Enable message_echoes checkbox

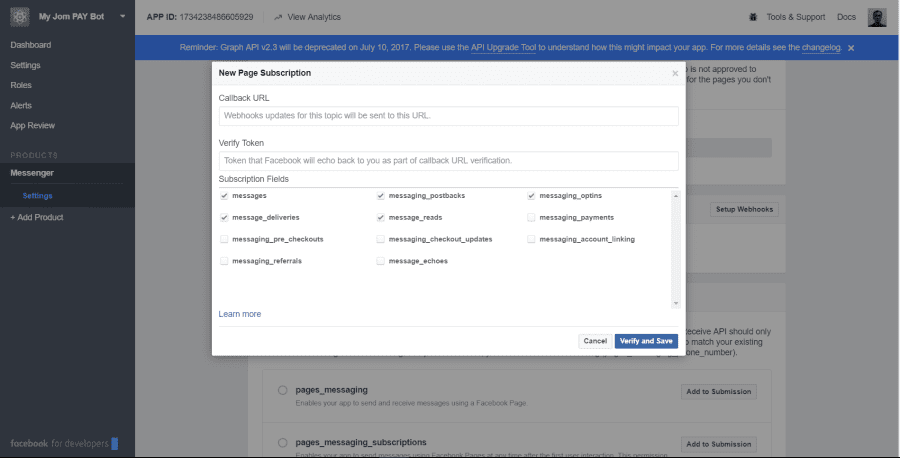[x=381, y=261]
